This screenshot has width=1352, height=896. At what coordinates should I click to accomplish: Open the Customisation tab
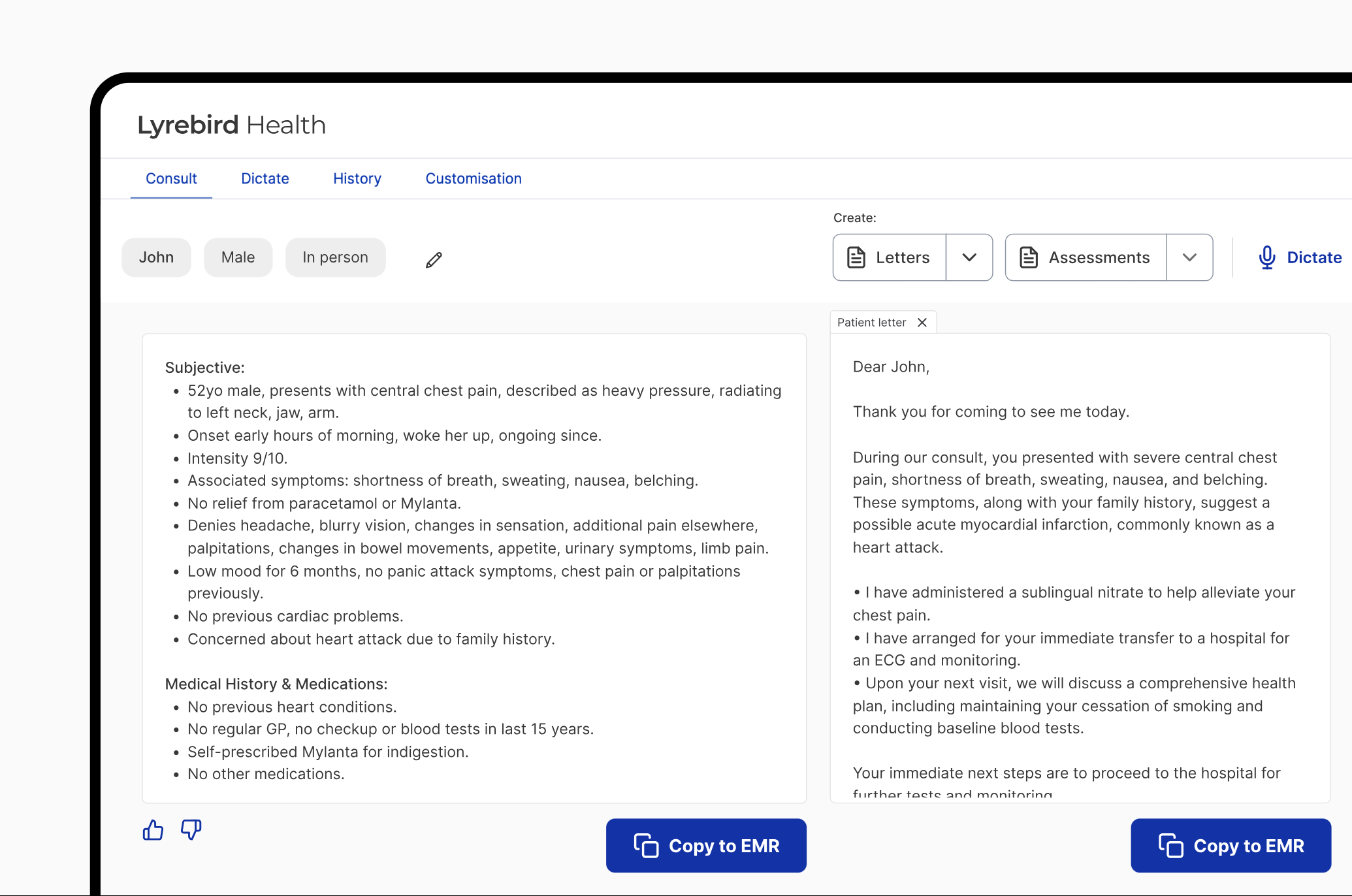coord(474,178)
